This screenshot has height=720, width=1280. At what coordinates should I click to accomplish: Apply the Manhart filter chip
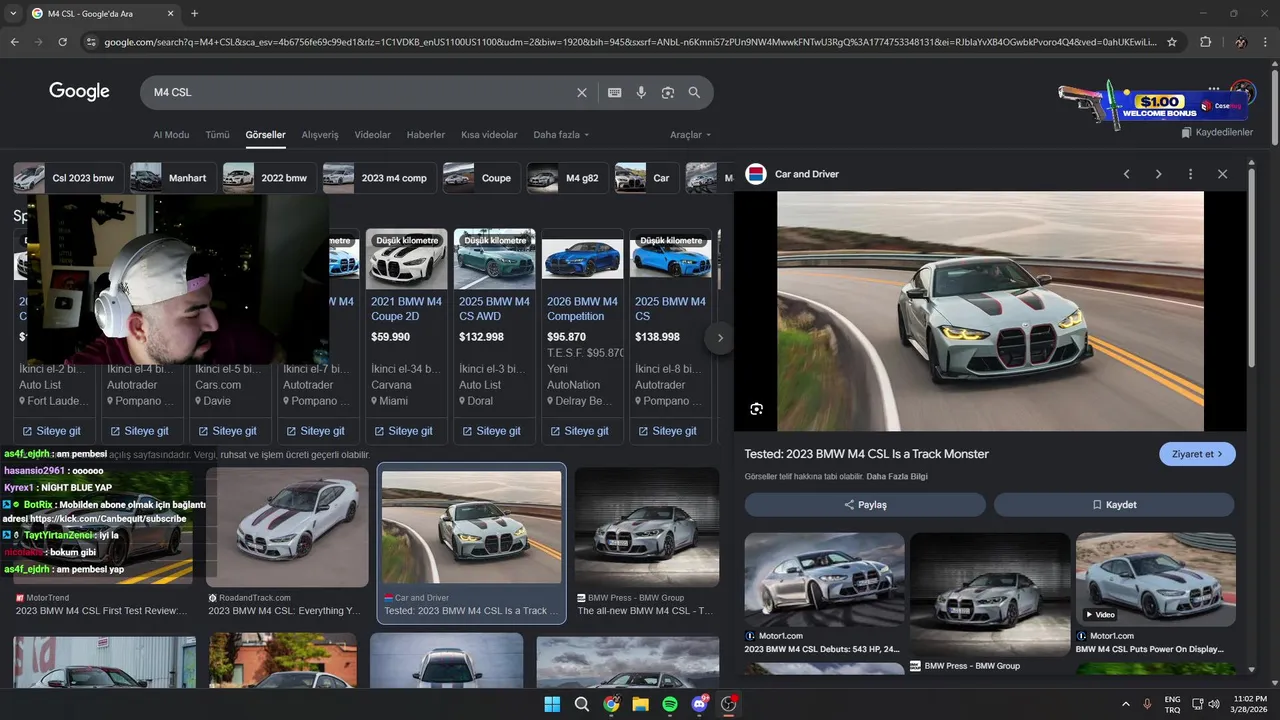(x=174, y=178)
